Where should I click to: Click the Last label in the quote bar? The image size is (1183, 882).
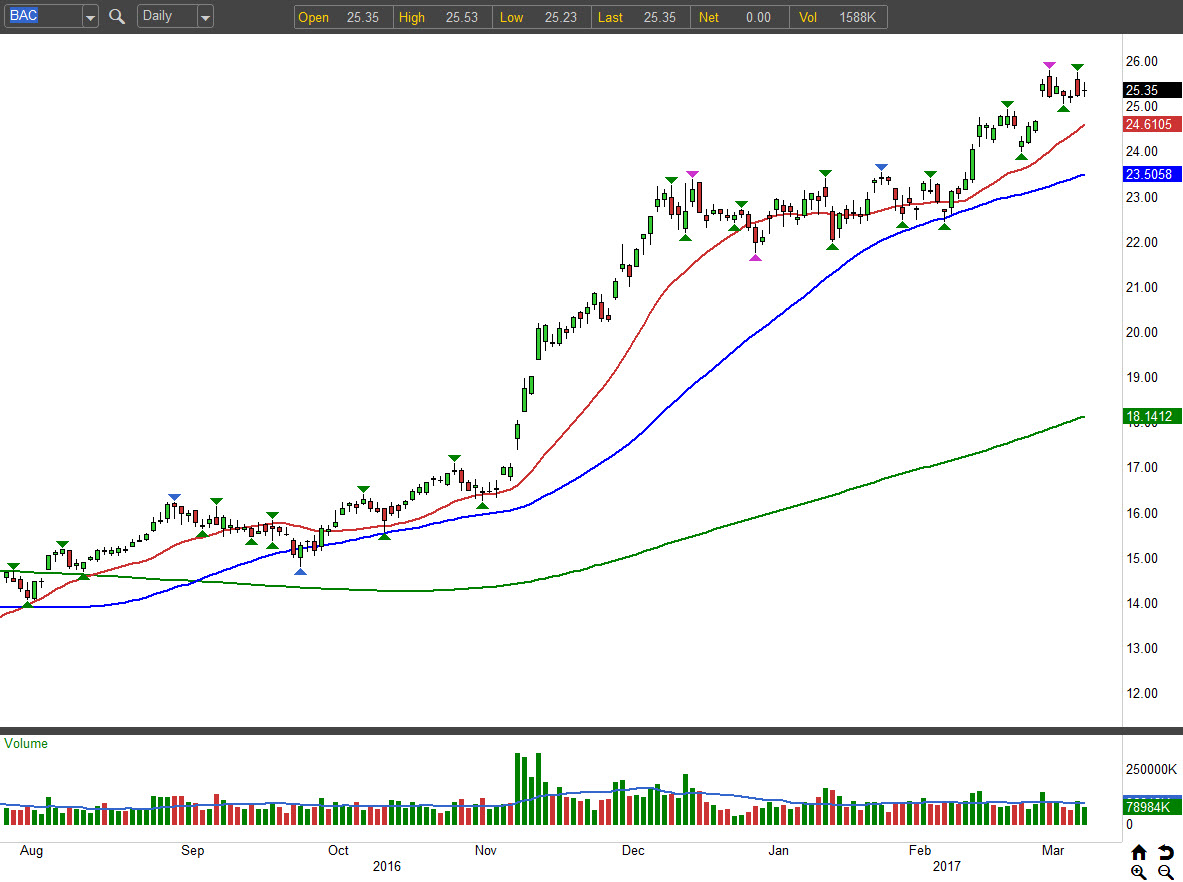tap(610, 17)
